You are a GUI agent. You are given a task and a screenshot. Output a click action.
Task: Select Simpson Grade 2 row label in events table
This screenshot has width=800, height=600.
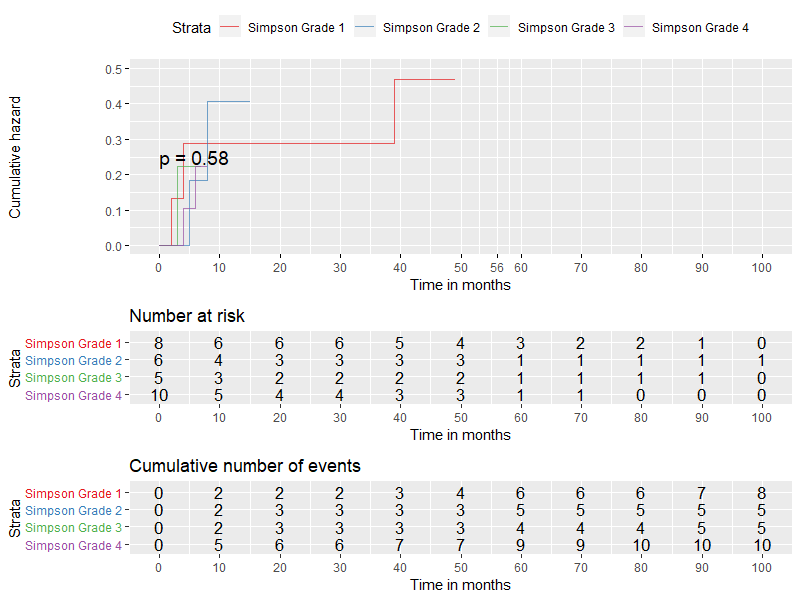pyautogui.click(x=73, y=510)
